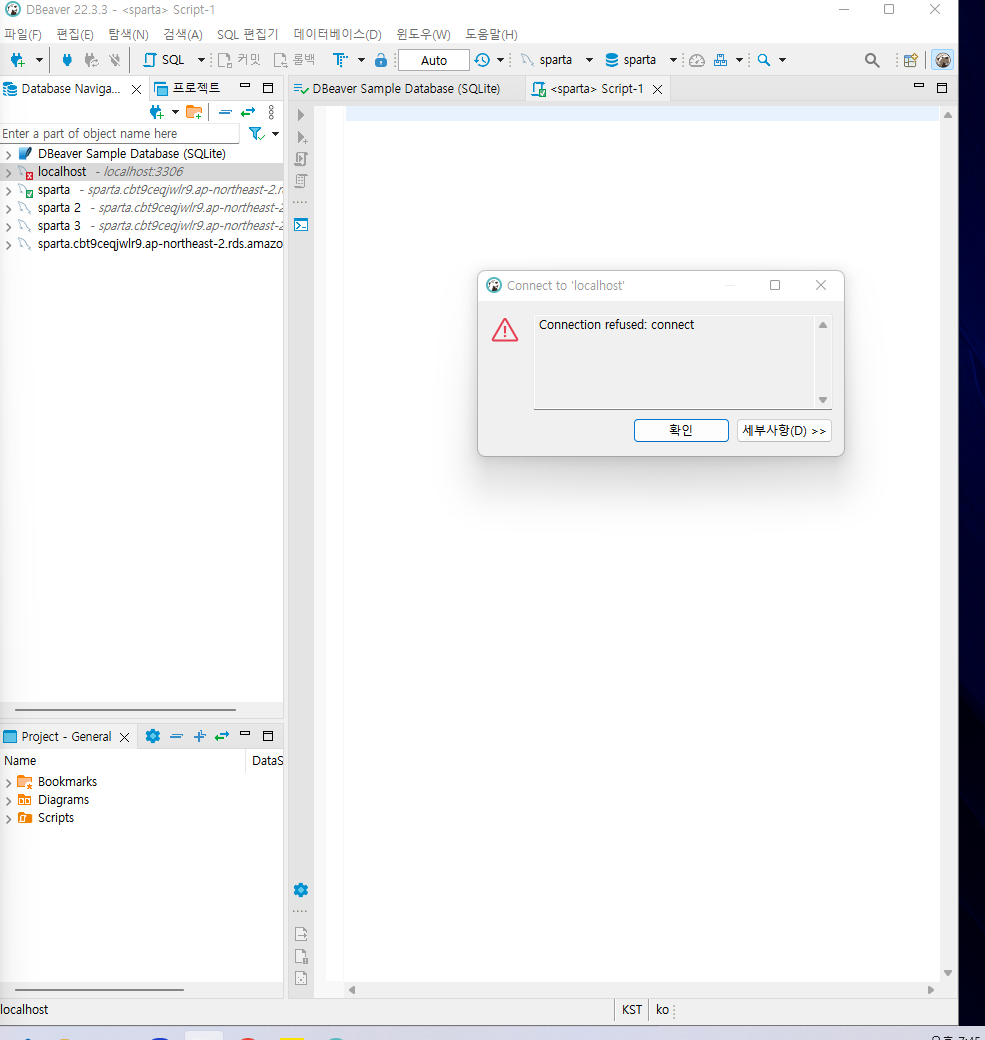Viewport: 985px width, 1040px height.
Task: Expand the Diagrams folder
Action: click(x=8, y=801)
